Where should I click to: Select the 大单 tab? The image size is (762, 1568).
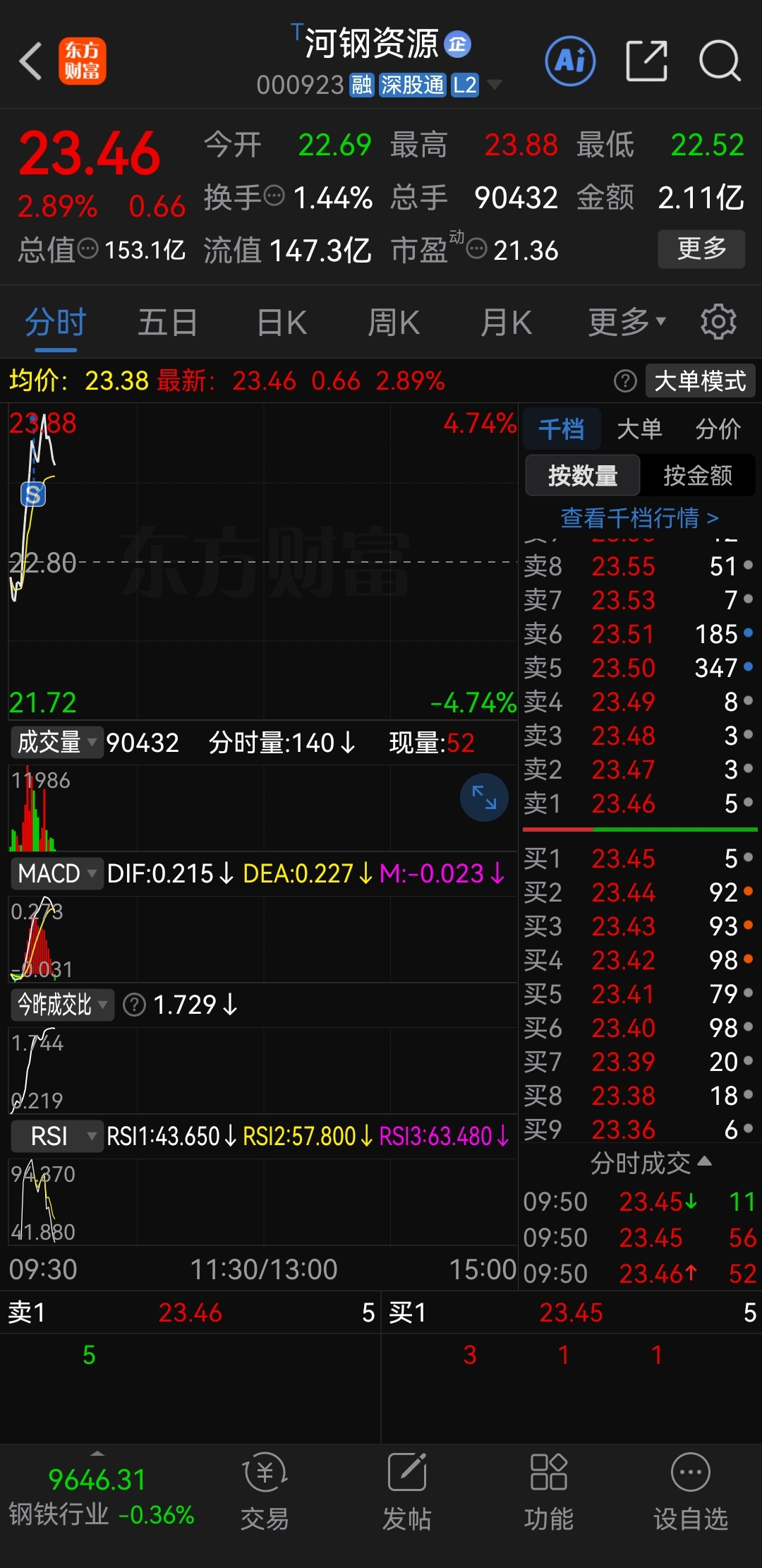coord(639,429)
